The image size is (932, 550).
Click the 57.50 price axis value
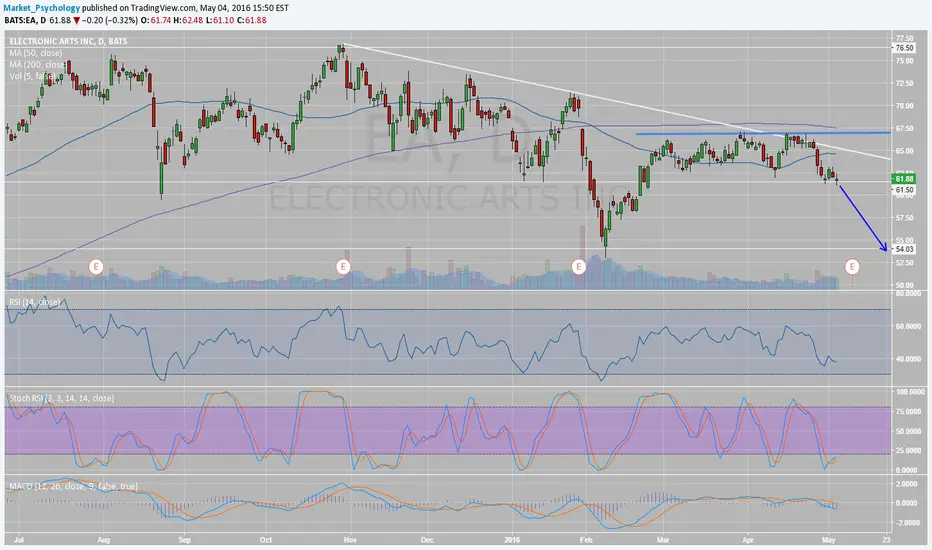(x=904, y=218)
